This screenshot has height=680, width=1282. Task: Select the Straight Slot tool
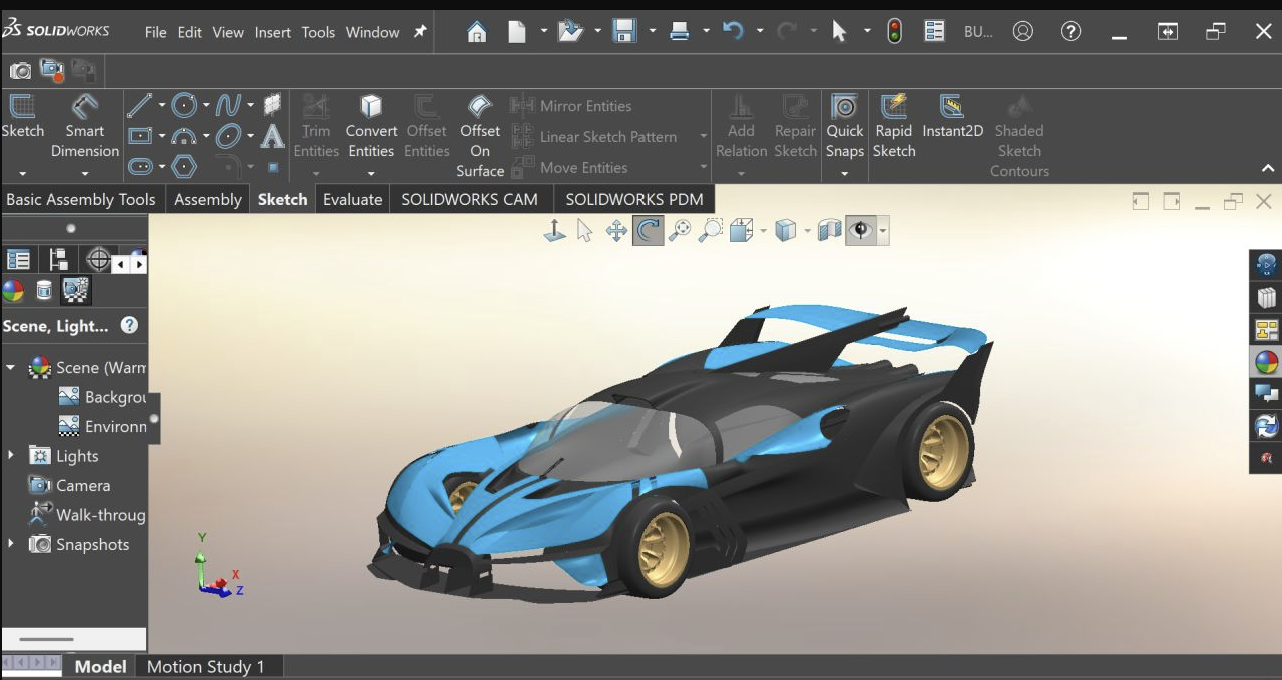(140, 165)
